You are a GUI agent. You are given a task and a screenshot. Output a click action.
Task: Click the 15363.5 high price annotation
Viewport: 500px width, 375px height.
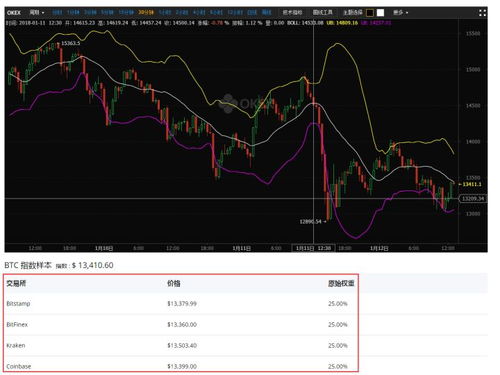[71, 43]
